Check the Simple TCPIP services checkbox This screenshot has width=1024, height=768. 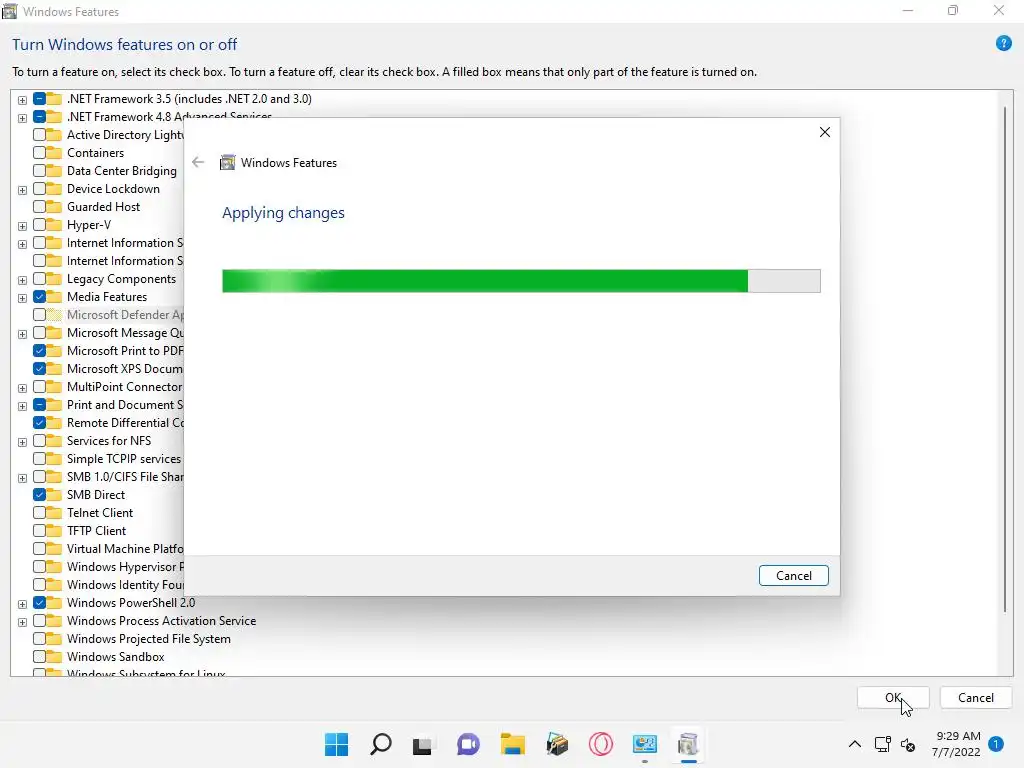pos(39,458)
